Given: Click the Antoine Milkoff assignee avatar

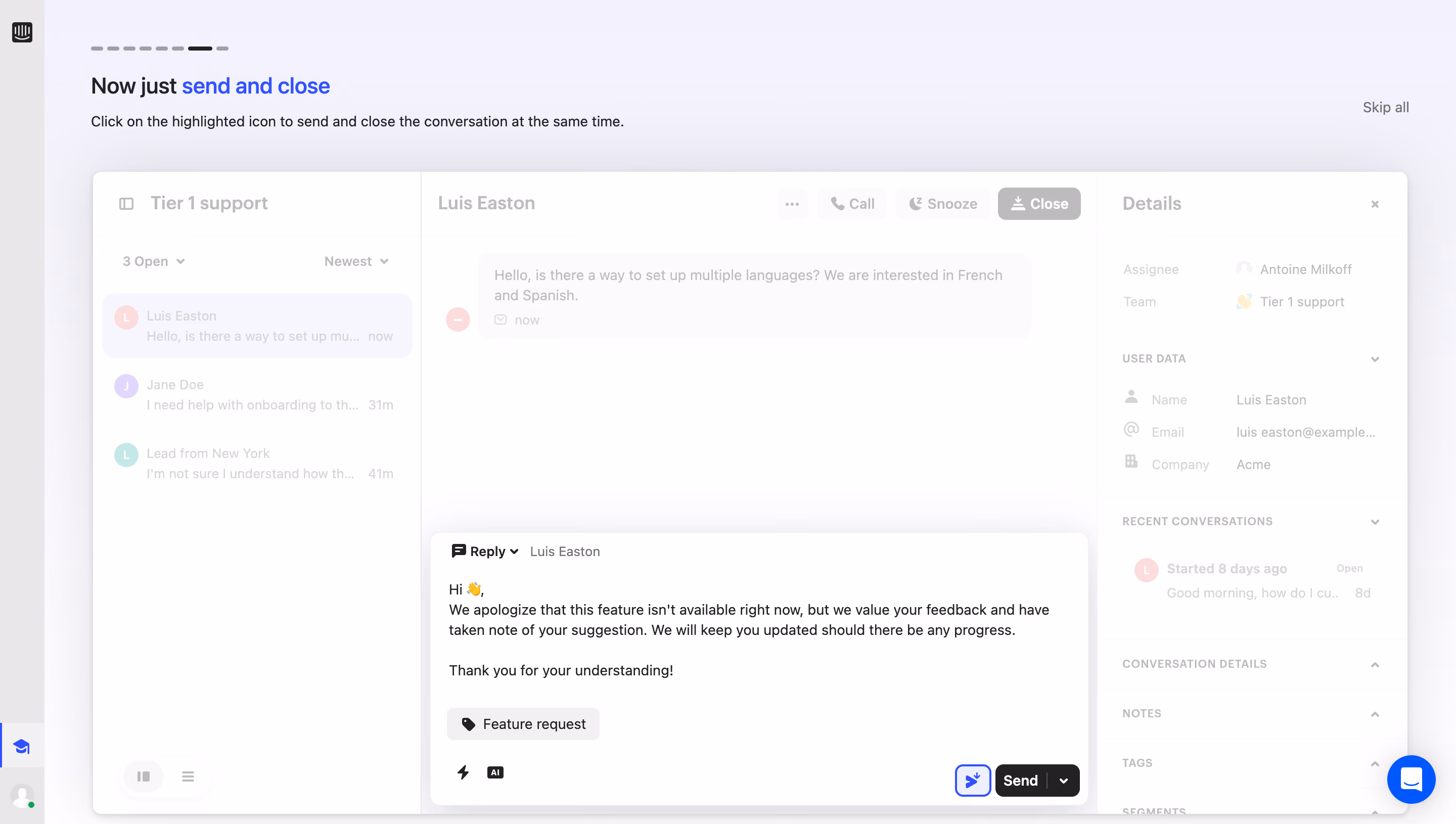Looking at the screenshot, I should (1244, 269).
